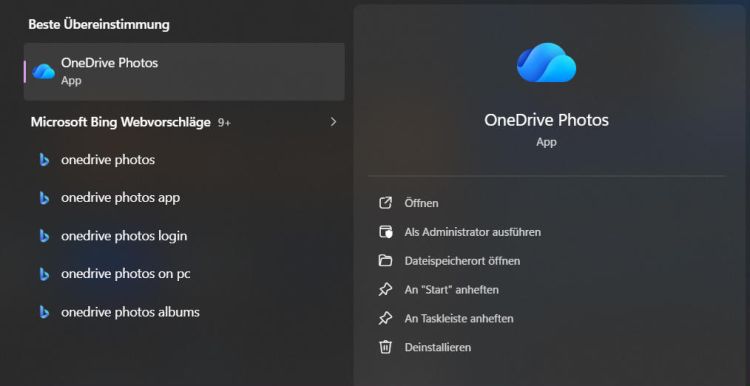Click the '9+' count next to Webvorschläge
Viewport: 750px width, 386px height.
224,123
